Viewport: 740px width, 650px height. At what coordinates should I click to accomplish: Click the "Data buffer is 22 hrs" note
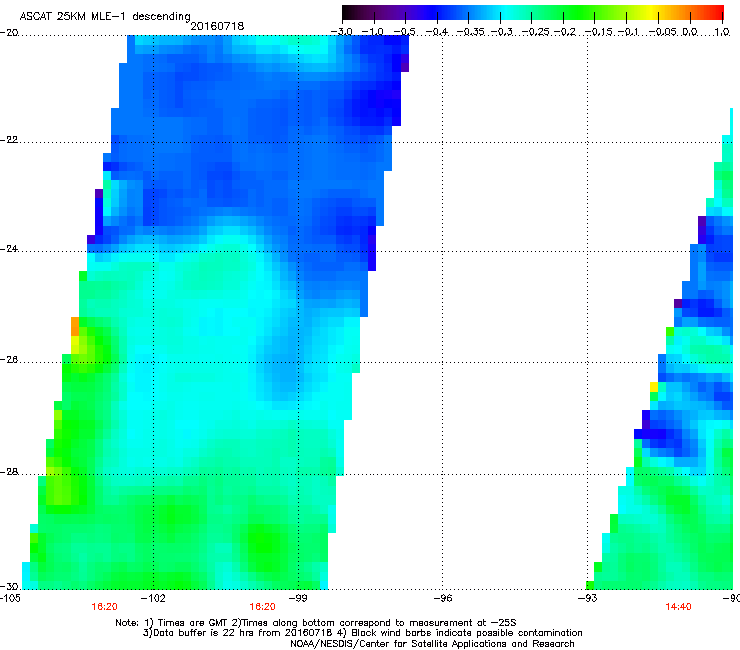(362, 633)
